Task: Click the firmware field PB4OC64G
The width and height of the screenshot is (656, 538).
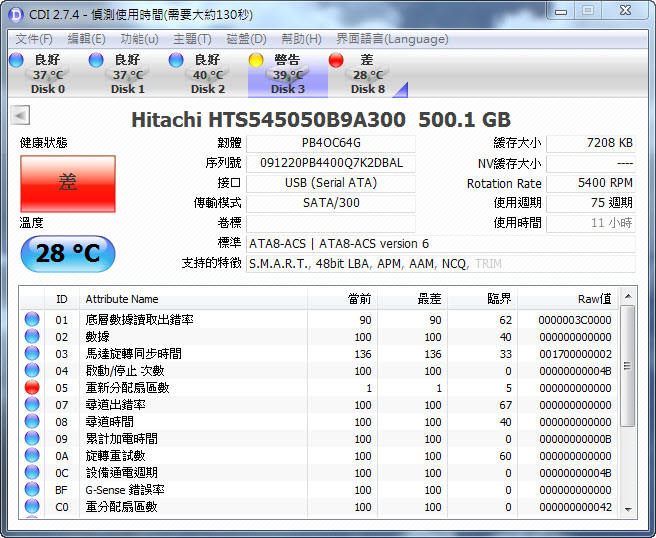Action: [331, 143]
